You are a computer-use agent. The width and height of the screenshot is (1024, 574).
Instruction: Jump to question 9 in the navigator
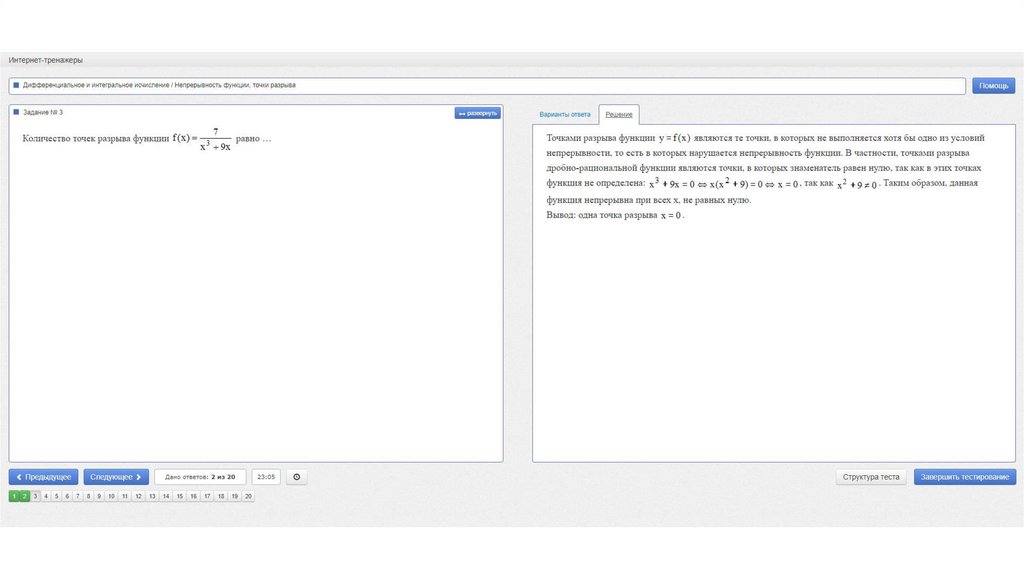click(x=99, y=496)
